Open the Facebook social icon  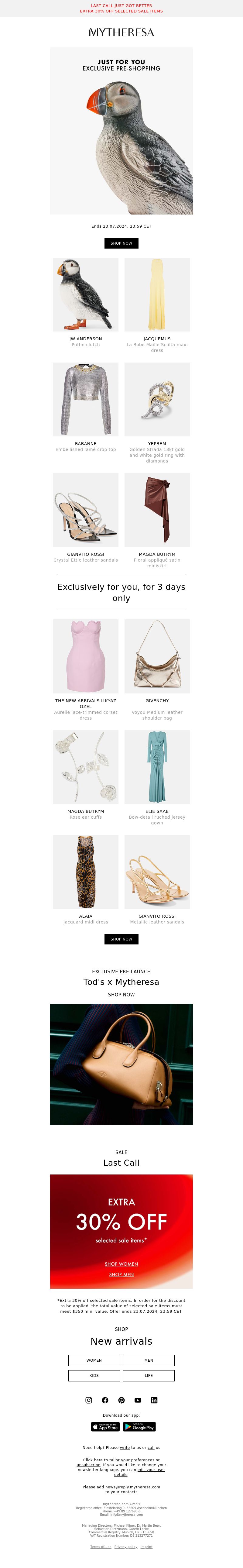pyautogui.click(x=105, y=1400)
